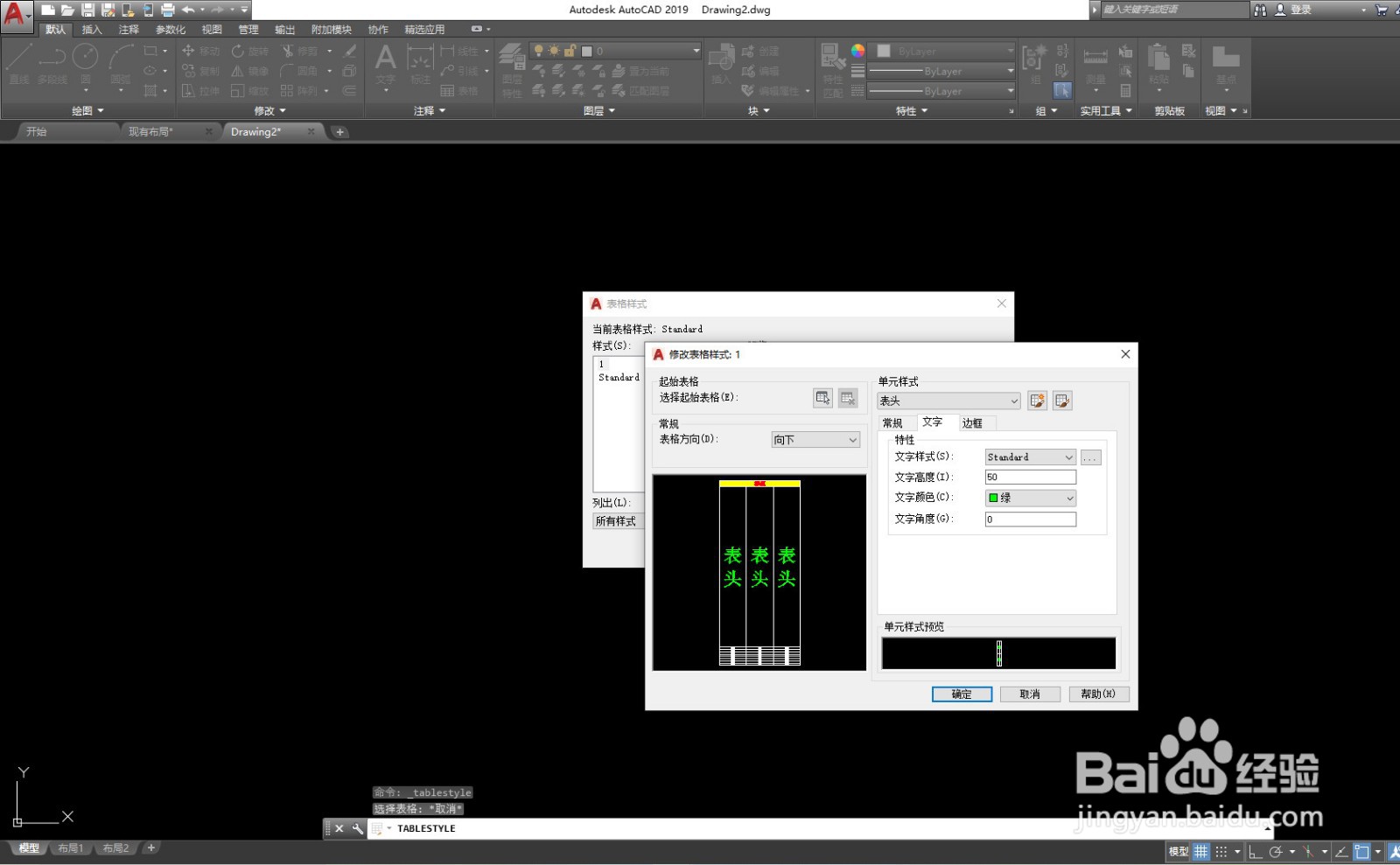1400x865 pixels.
Task: Toggle object snap square icon in status bar
Action: (1362, 851)
